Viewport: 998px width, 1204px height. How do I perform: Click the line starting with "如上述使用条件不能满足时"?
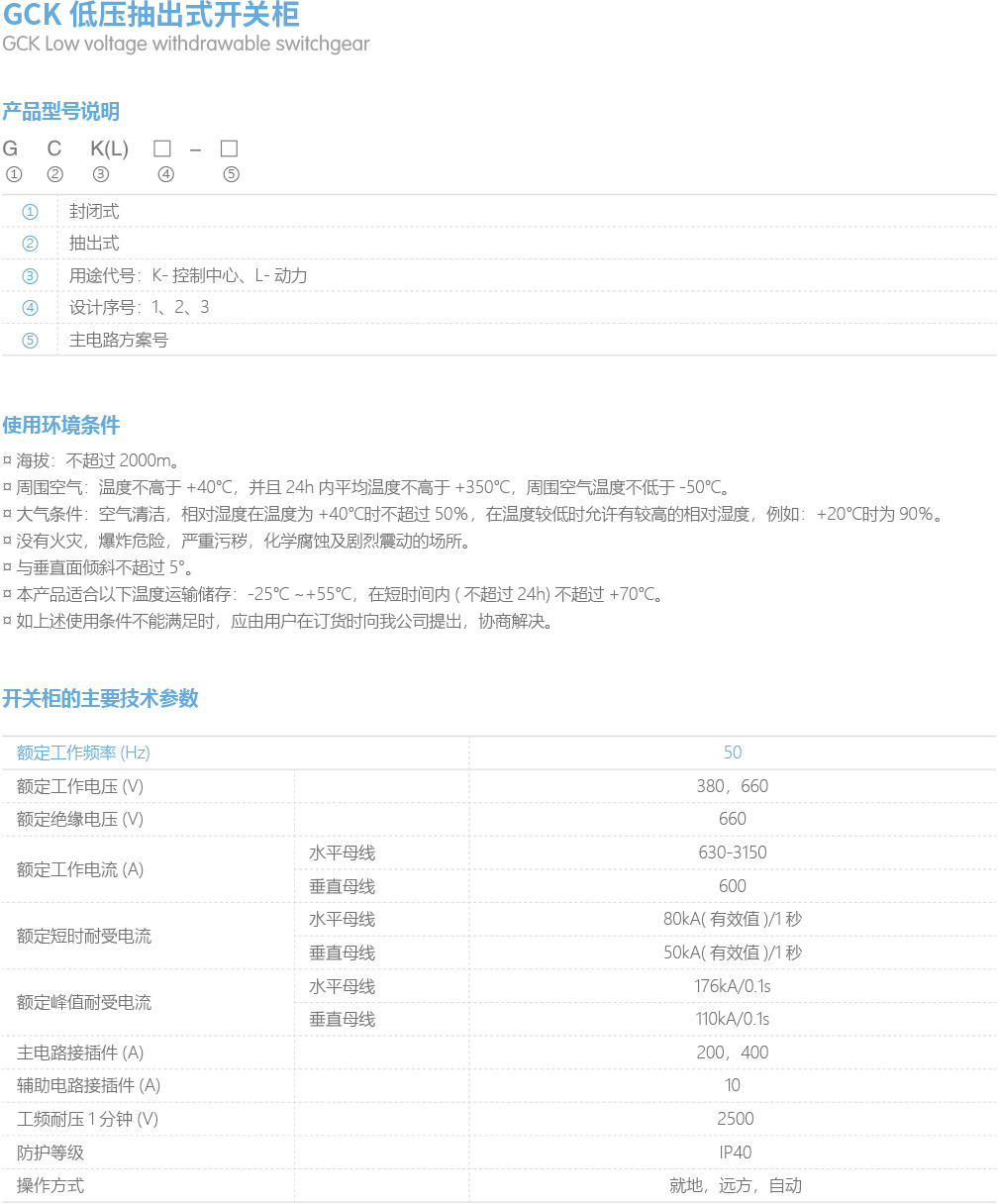279,622
